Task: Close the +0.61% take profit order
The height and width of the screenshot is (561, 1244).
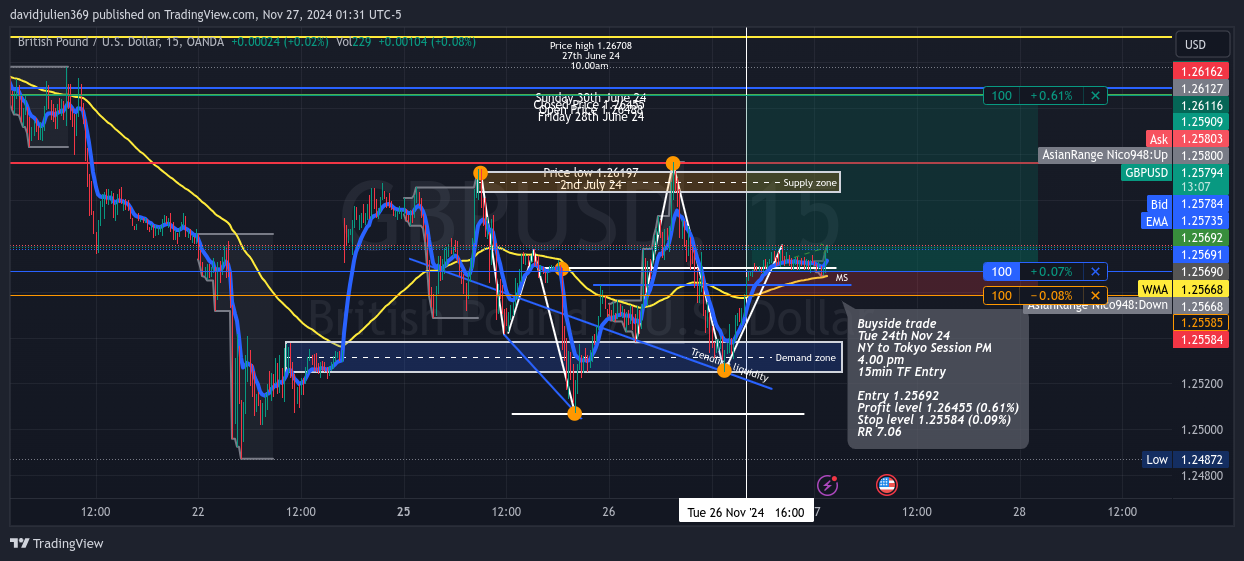Action: click(1097, 96)
